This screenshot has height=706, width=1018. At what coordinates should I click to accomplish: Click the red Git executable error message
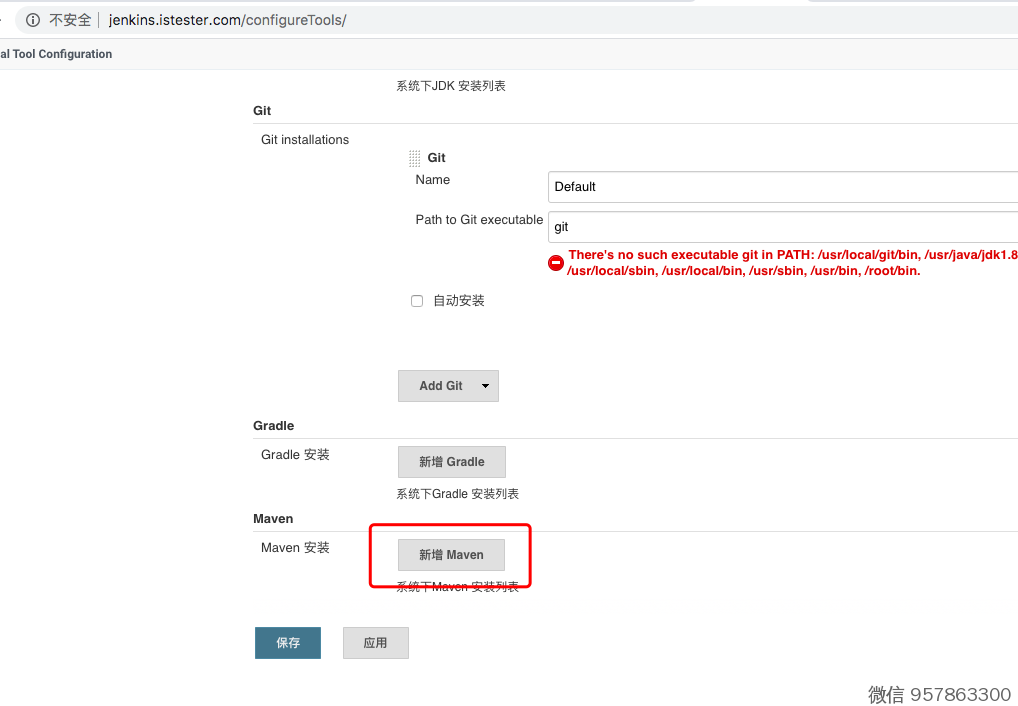[x=790, y=263]
